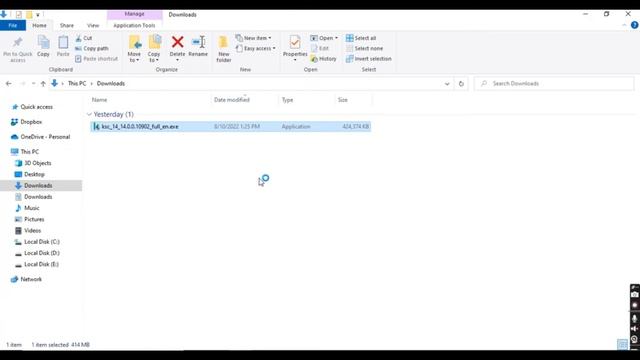The image size is (640, 360).
Task: Create a New folder
Action: coord(224,49)
